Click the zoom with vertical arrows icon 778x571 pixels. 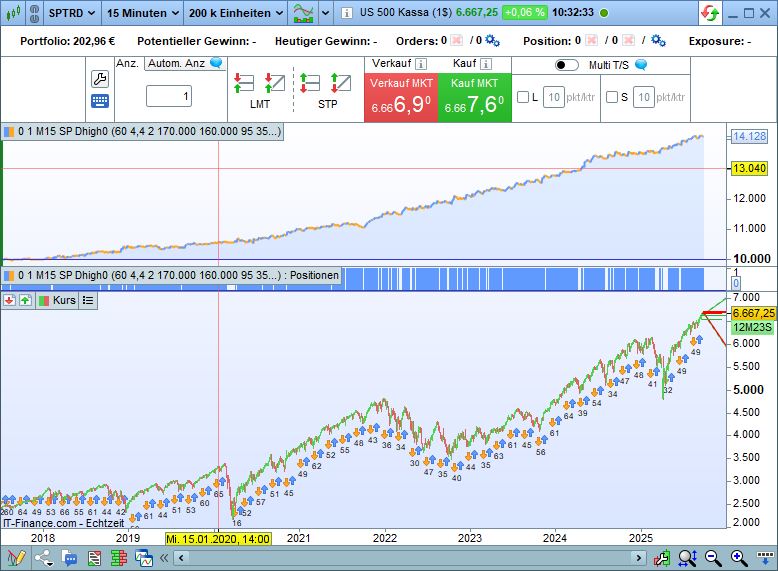click(688, 559)
